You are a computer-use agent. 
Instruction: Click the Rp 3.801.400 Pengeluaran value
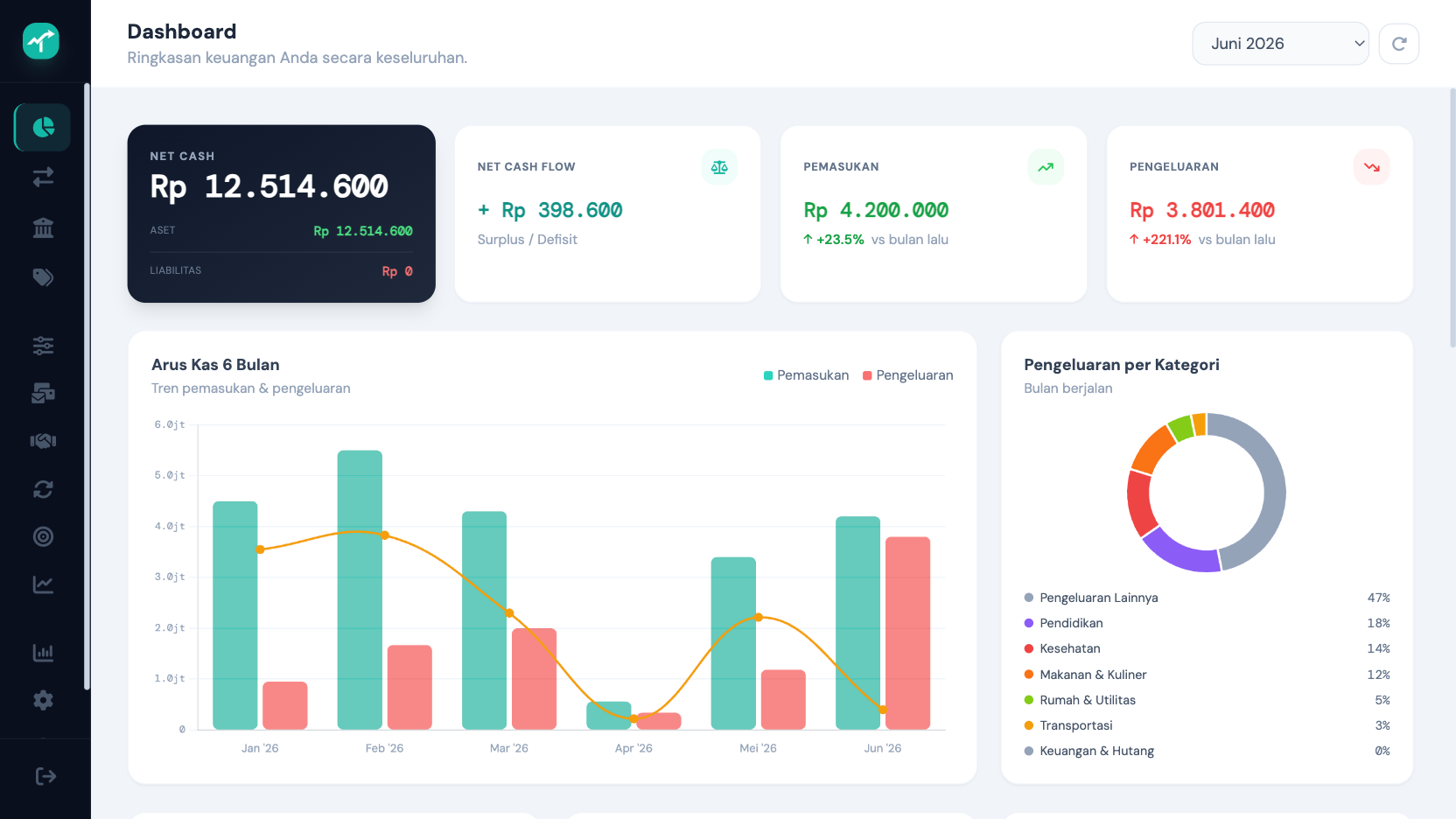click(x=1202, y=210)
